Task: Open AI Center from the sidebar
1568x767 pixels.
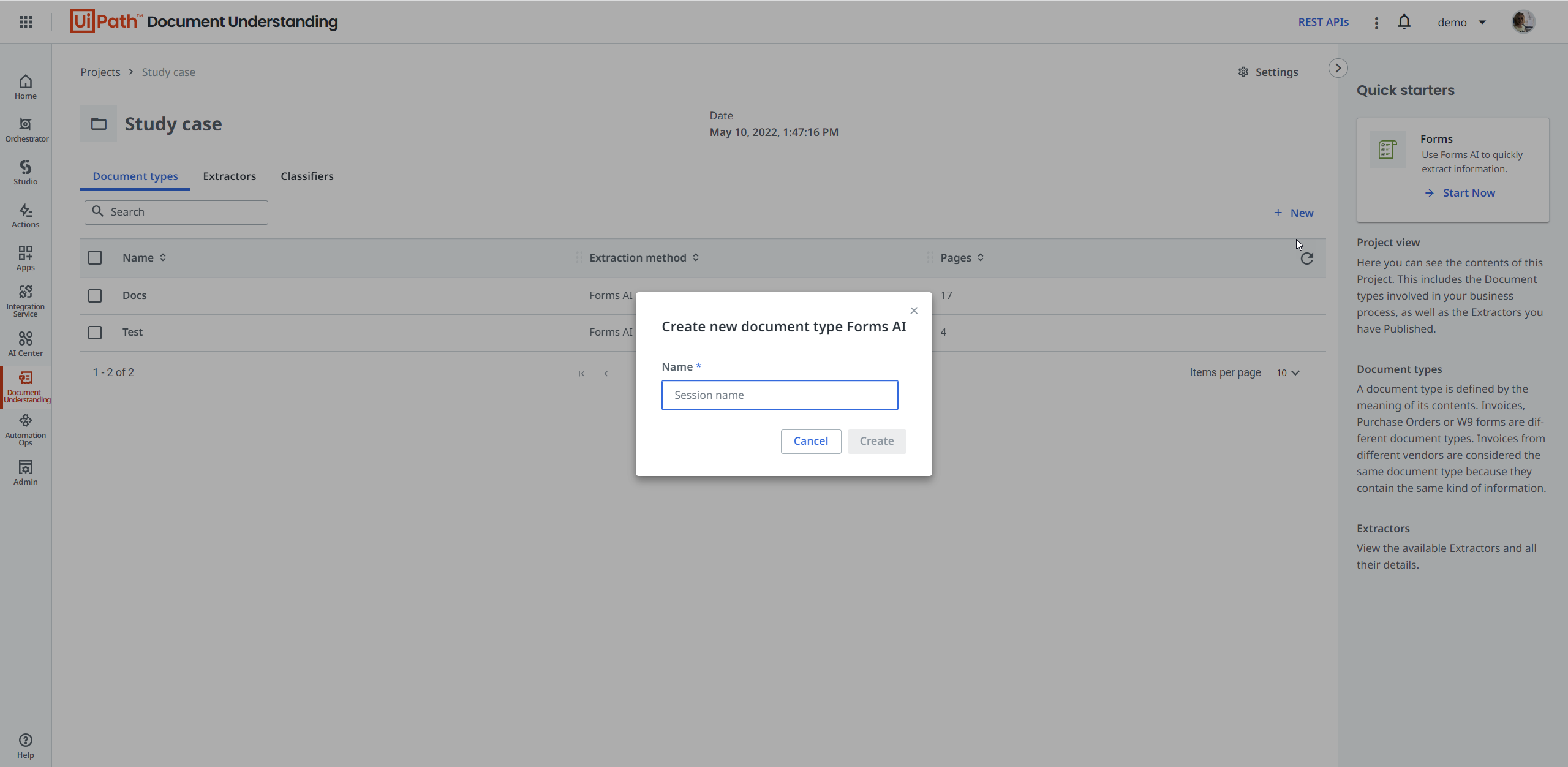Action: click(26, 344)
